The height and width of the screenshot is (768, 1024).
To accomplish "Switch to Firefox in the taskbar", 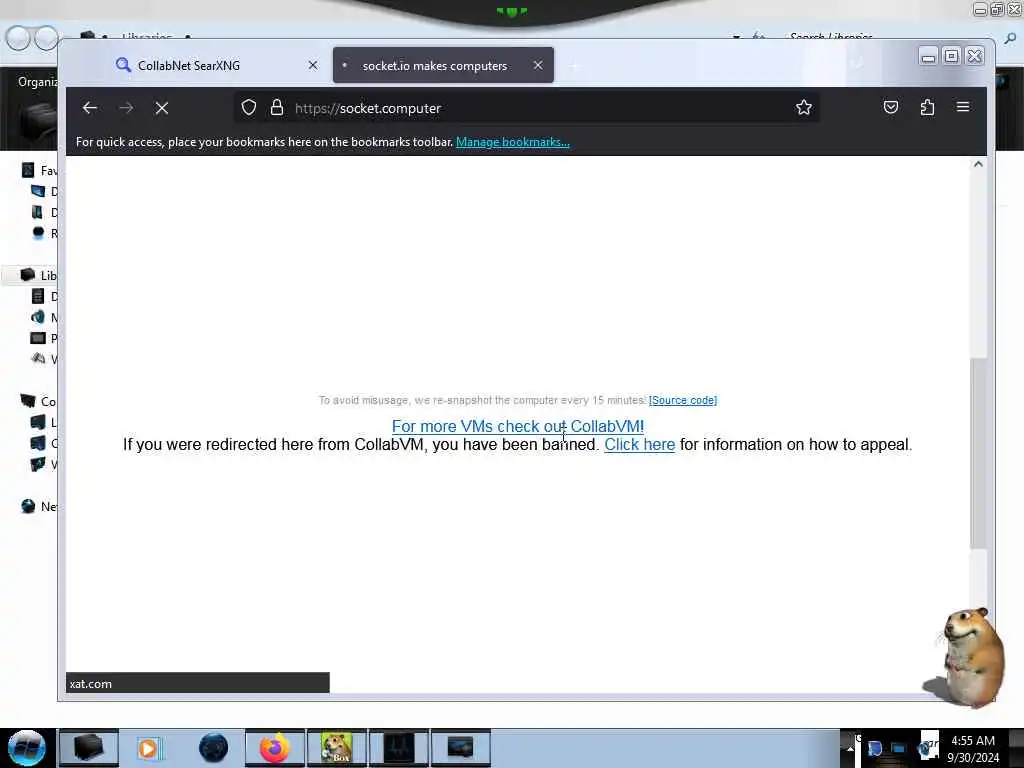I will click(x=275, y=748).
